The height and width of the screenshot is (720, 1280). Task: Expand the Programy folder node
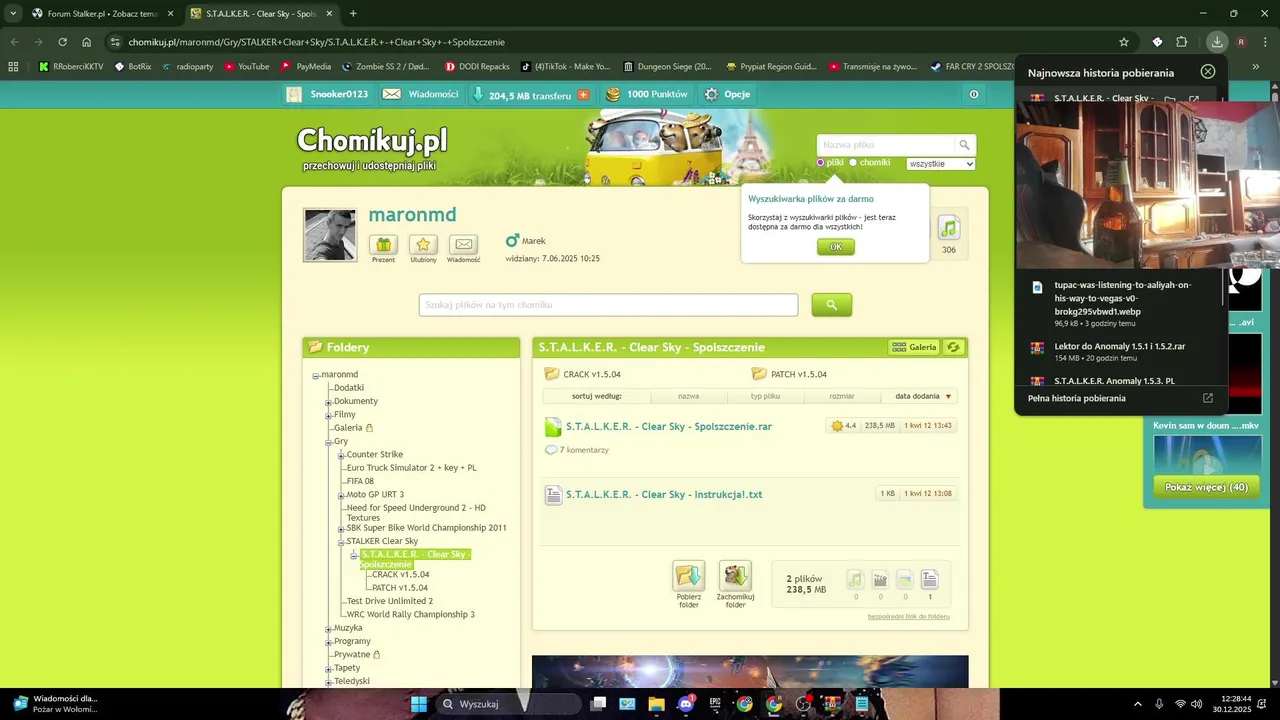[328, 642]
